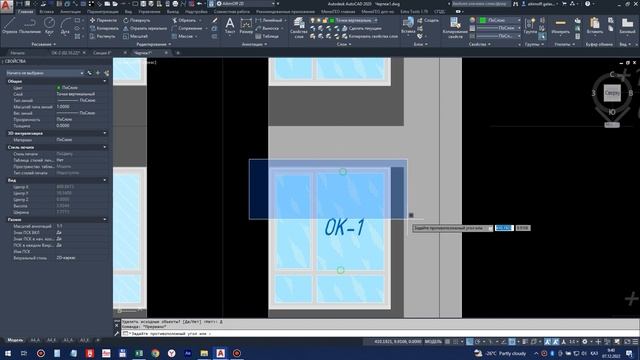The height and width of the screenshot is (360, 640).
Task: Click the Перенести move tool
Action: tap(103, 20)
